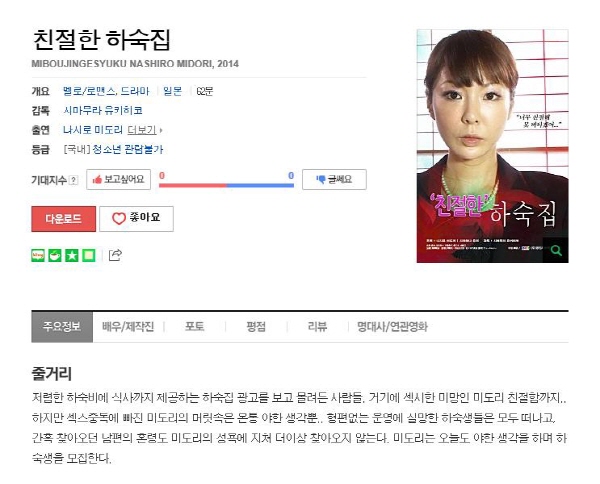
Task: Click the green star bookmark icon
Action: (72, 255)
